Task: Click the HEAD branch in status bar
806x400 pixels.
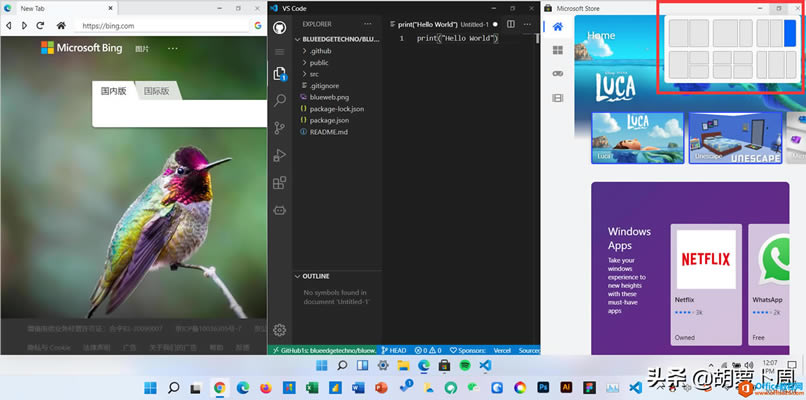Action: coord(394,350)
